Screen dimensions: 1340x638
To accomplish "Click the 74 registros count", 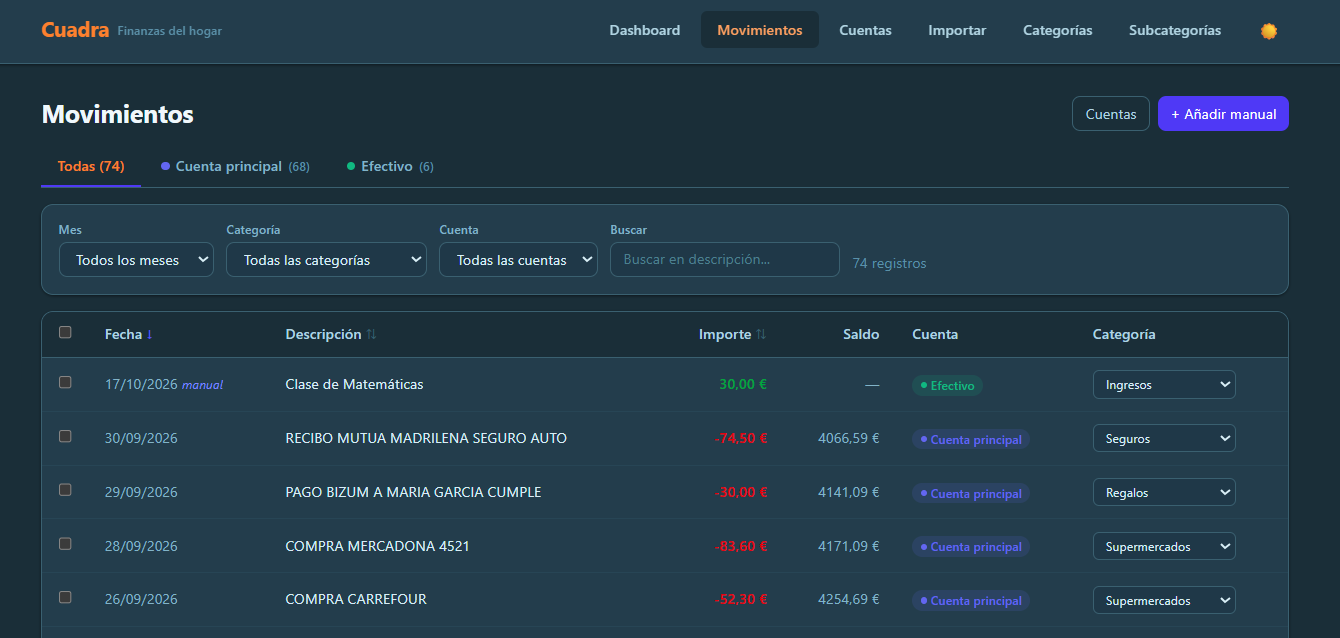I will [889, 264].
